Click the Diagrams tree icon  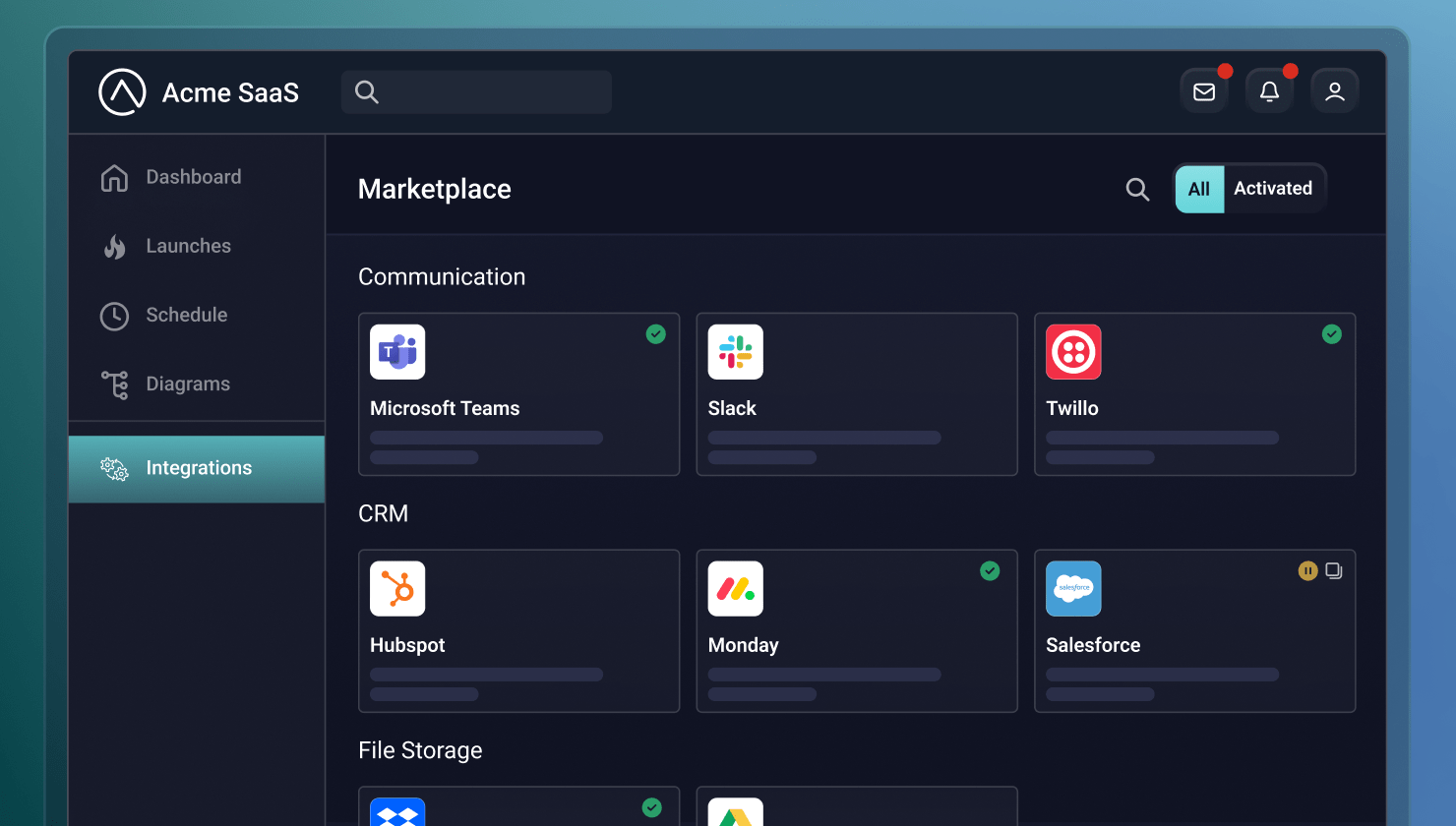pyautogui.click(x=115, y=384)
